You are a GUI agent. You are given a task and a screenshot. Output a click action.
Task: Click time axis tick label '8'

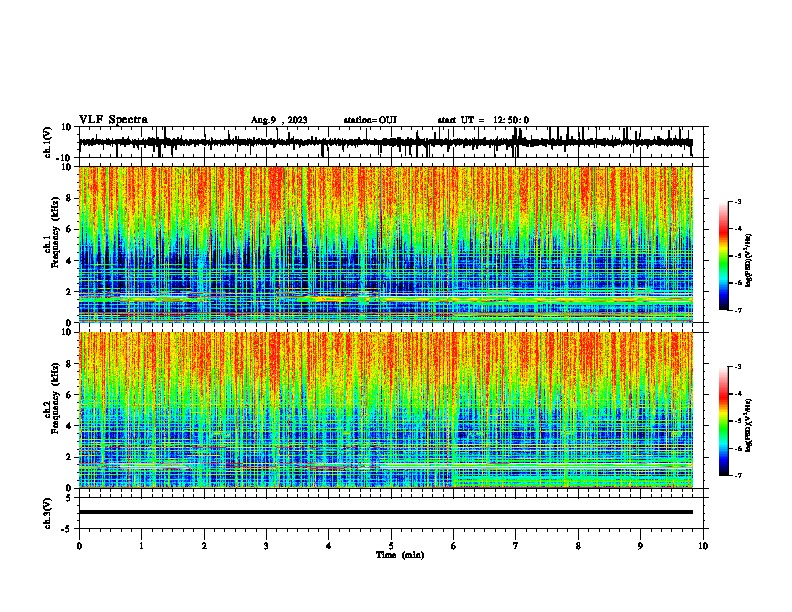(578, 546)
